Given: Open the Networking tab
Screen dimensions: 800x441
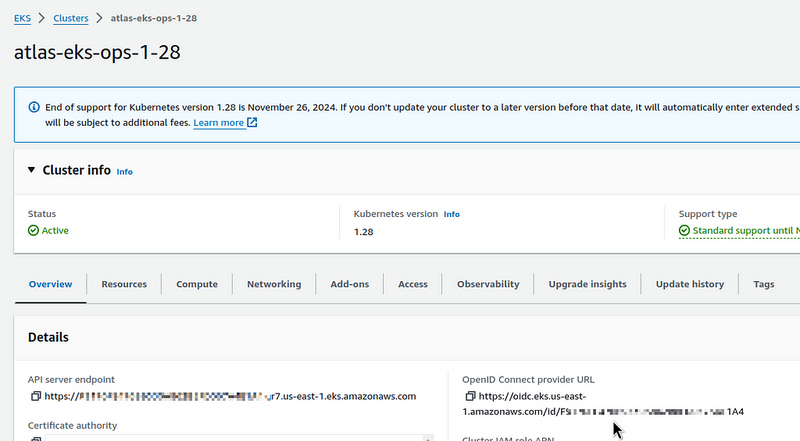Looking at the screenshot, I should tap(274, 284).
